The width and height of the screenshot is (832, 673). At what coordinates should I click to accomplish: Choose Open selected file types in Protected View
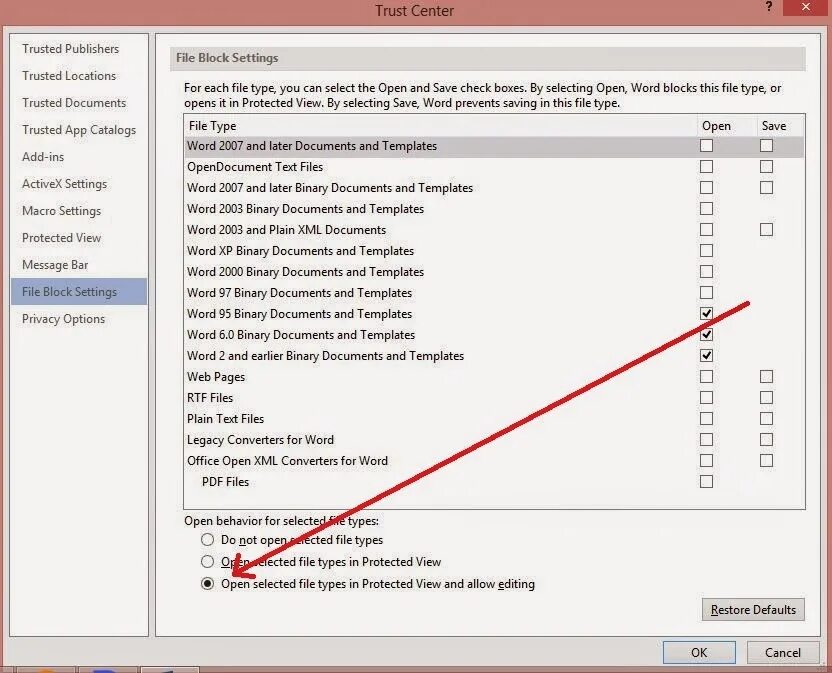coord(207,562)
